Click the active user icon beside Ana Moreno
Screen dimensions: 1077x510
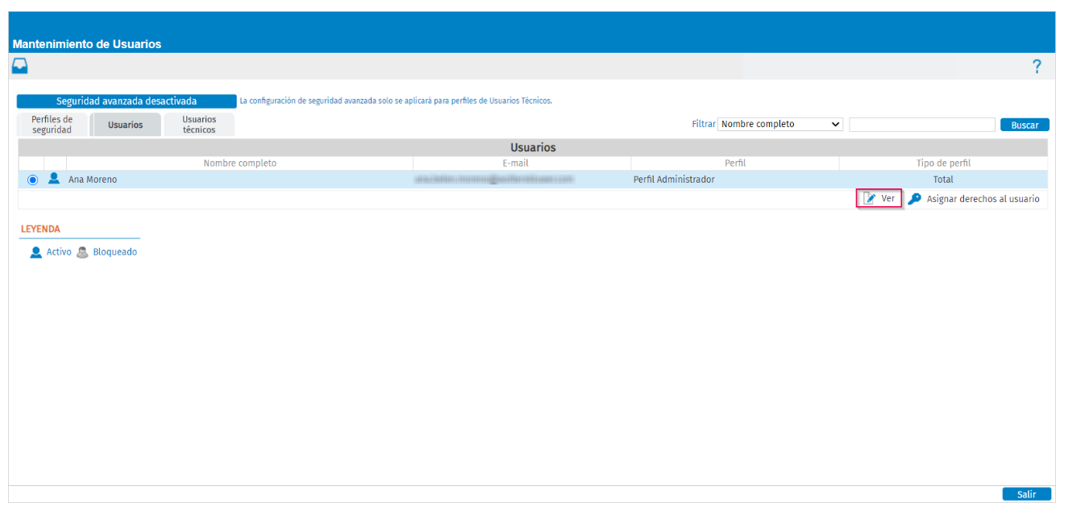[54, 179]
